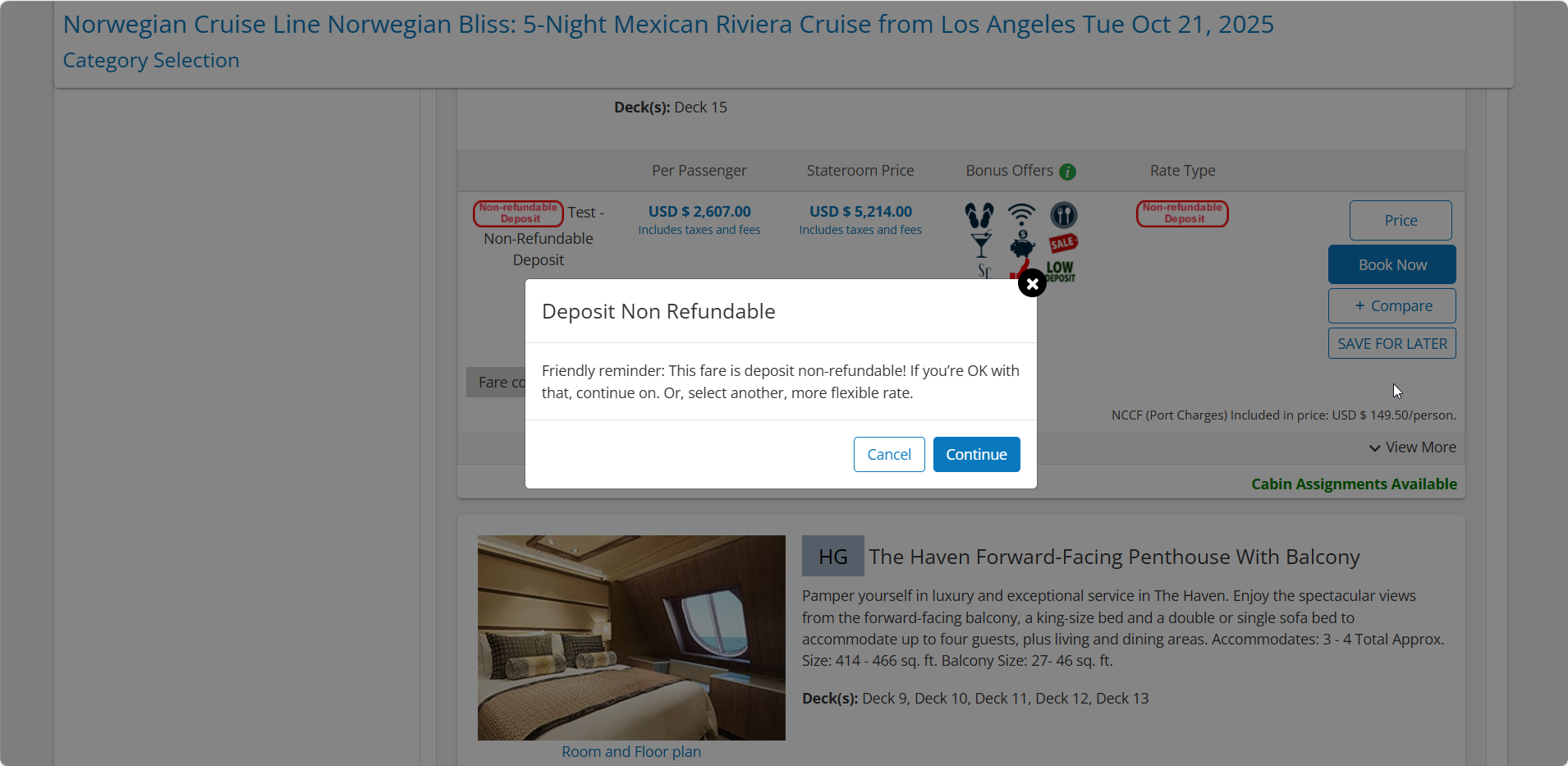The height and width of the screenshot is (766, 1568).
Task: Click the Bonus Offers column header text
Action: pyautogui.click(x=1009, y=171)
